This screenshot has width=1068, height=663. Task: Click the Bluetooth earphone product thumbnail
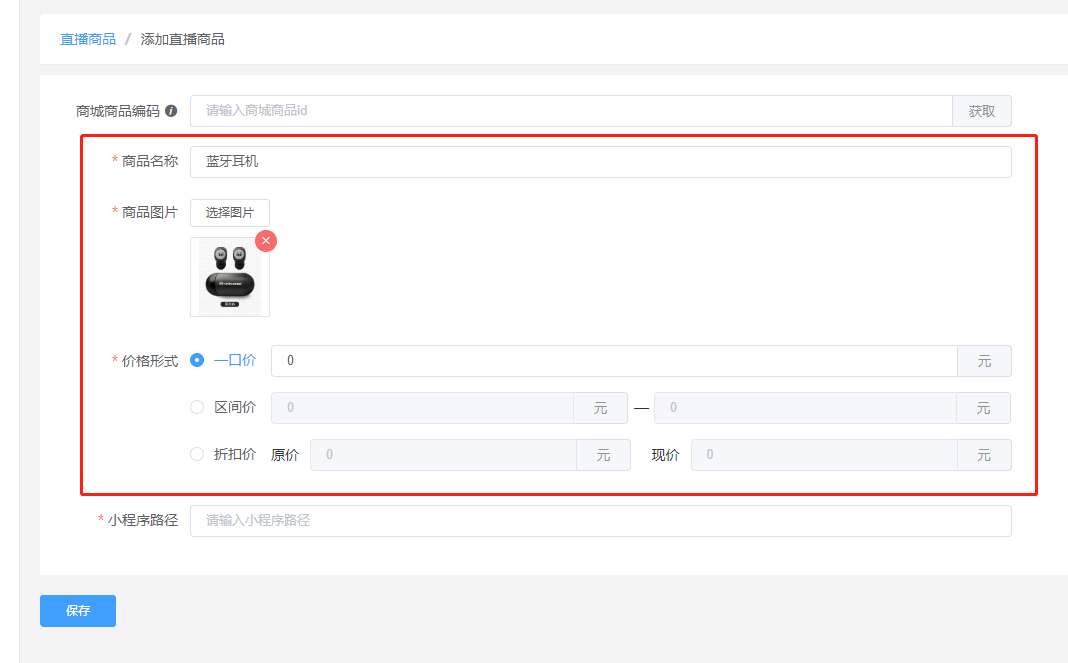point(230,277)
